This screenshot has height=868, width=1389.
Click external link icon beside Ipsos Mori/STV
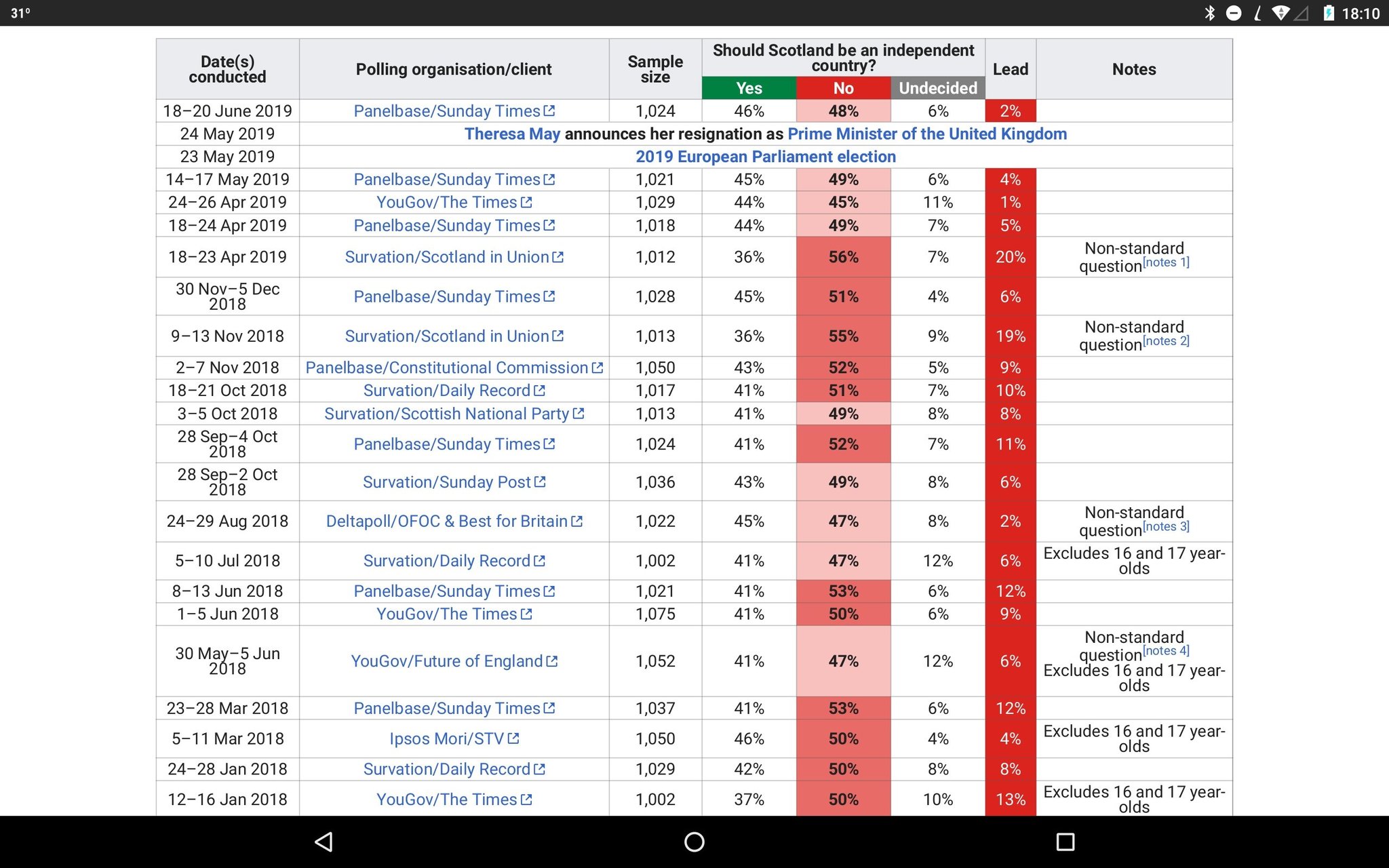tap(513, 738)
